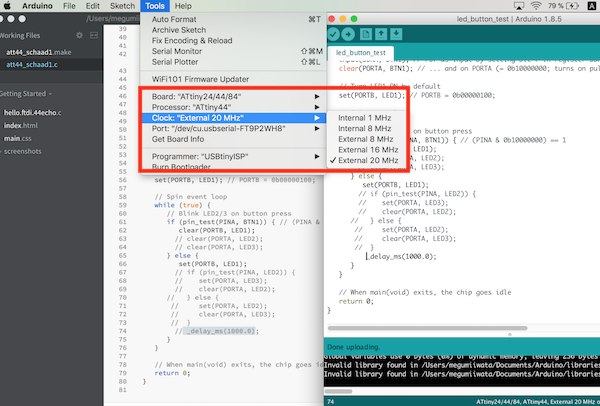
Task: Open hello.ftdi.44echo.c file
Action: (33, 113)
